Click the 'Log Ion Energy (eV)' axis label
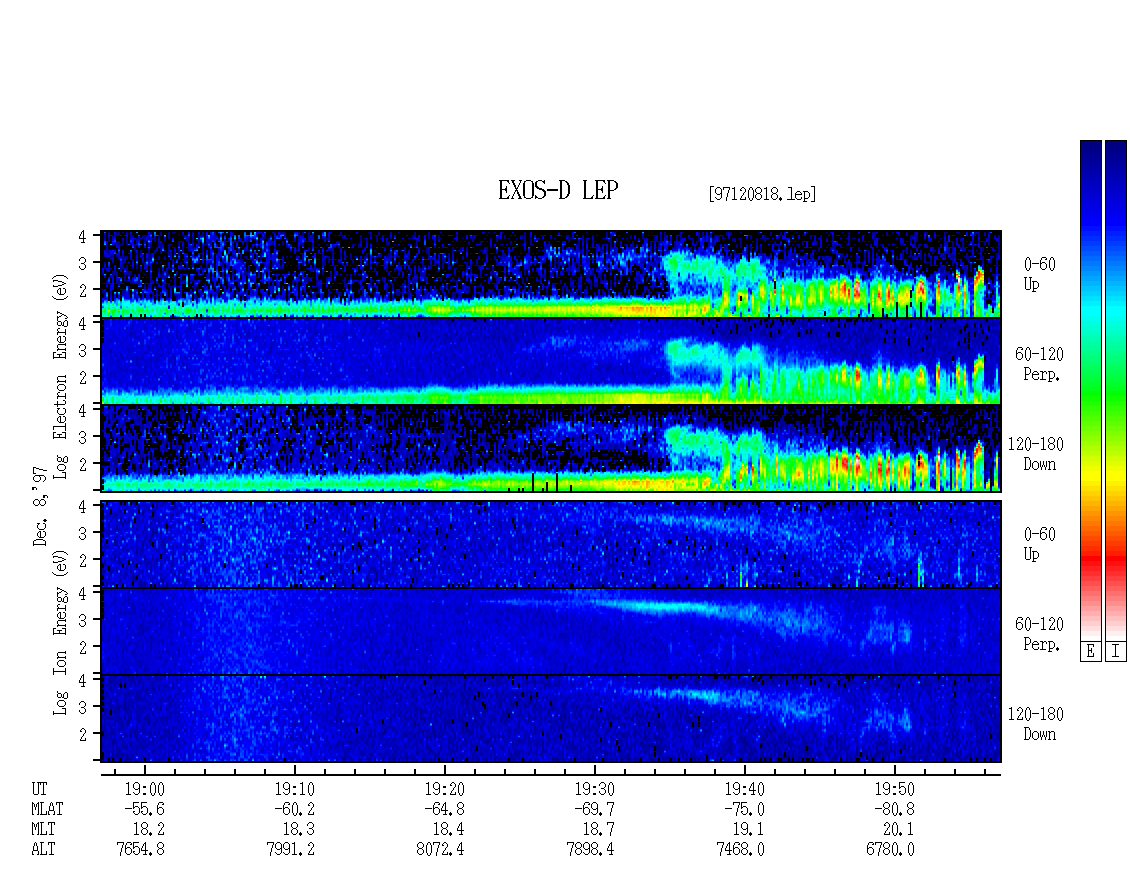The width and height of the screenshot is (1130, 875). pyautogui.click(x=60, y=633)
